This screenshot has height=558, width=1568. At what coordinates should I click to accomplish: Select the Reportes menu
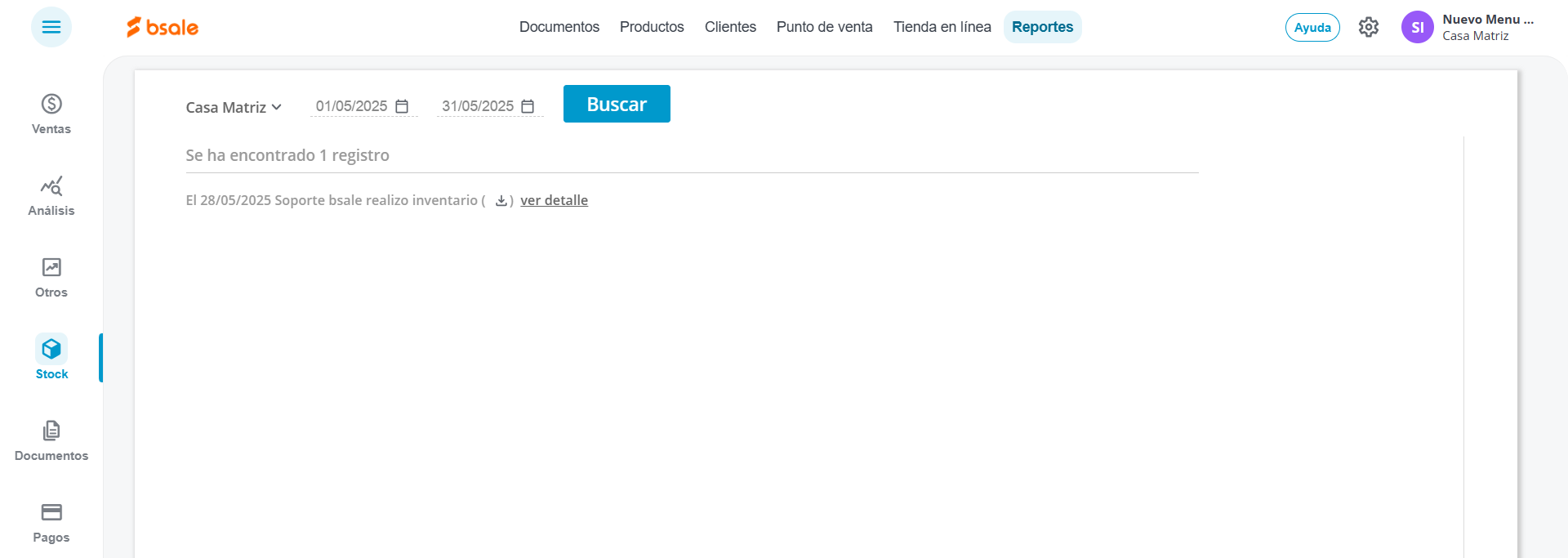point(1043,27)
